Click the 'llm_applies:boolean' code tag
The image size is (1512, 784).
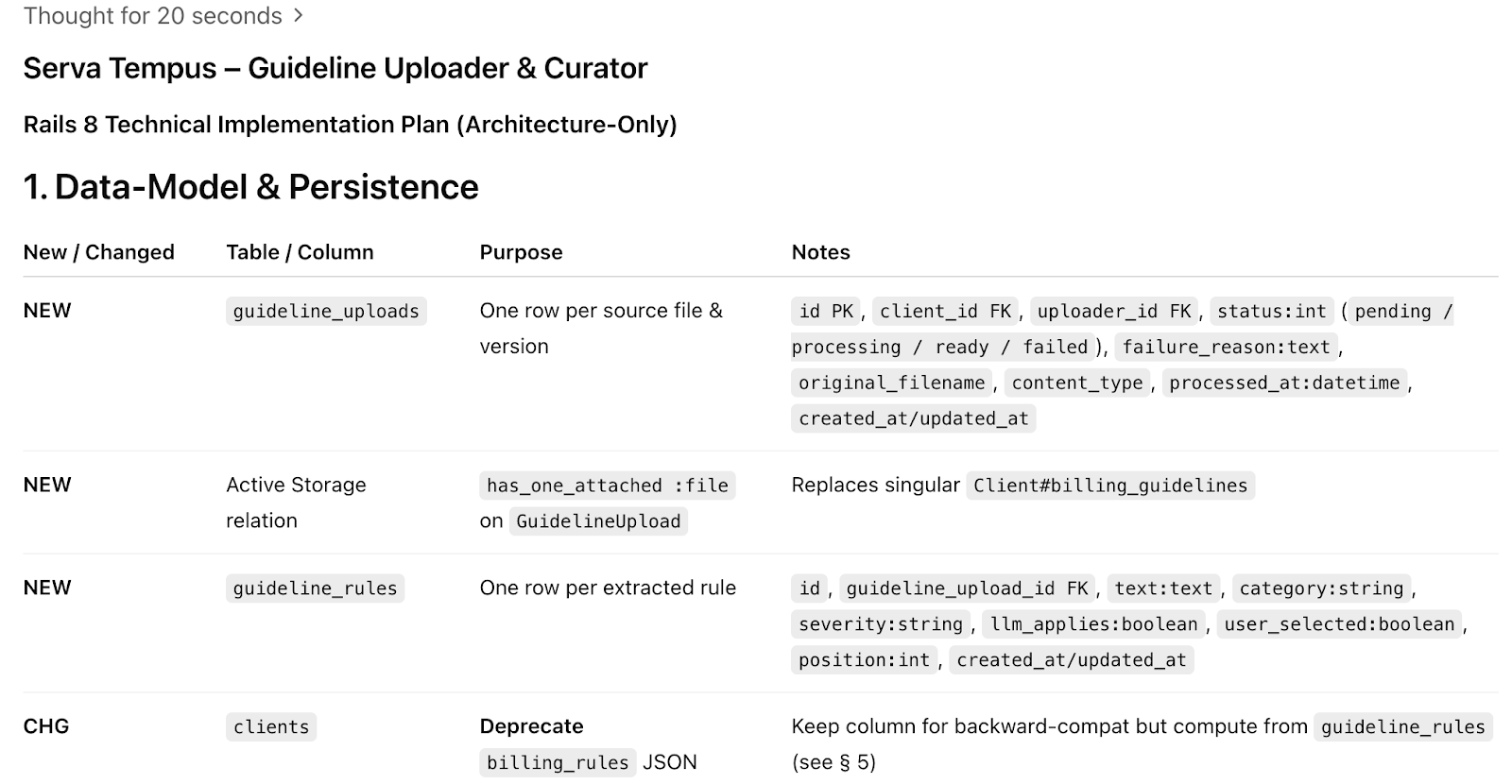(x=1094, y=623)
